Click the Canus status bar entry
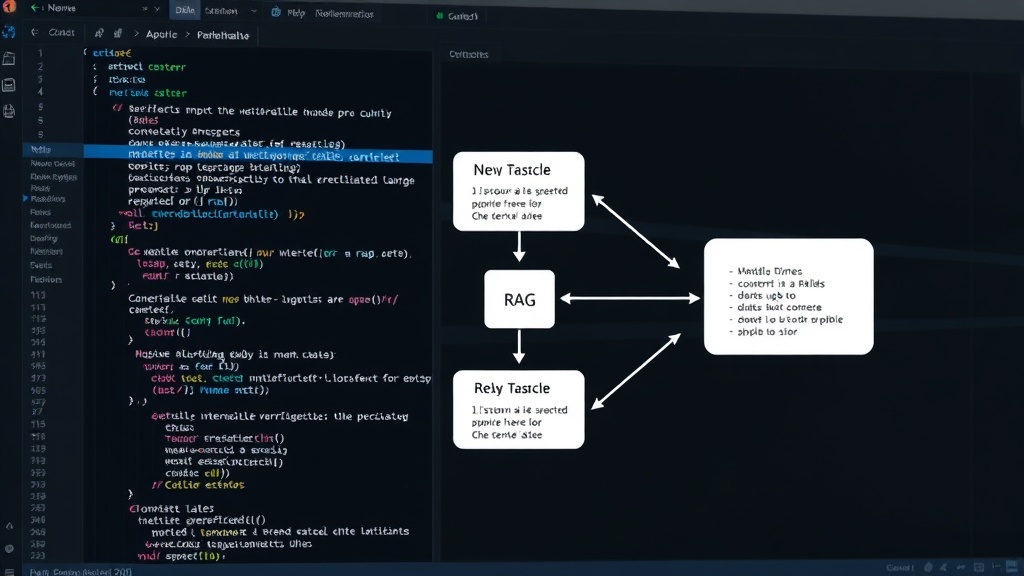Viewport: 1024px width, 576px height. [900, 568]
